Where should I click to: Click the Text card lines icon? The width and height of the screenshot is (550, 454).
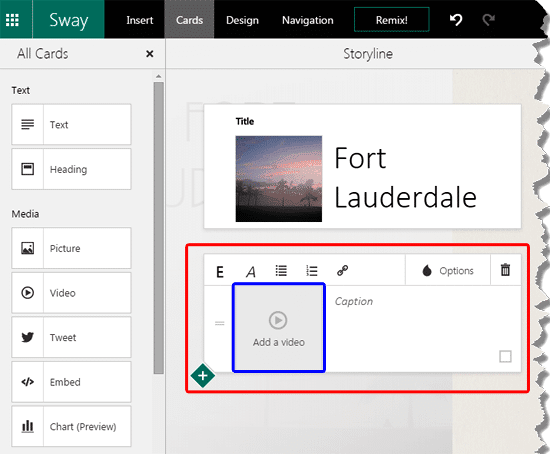[x=27, y=125]
